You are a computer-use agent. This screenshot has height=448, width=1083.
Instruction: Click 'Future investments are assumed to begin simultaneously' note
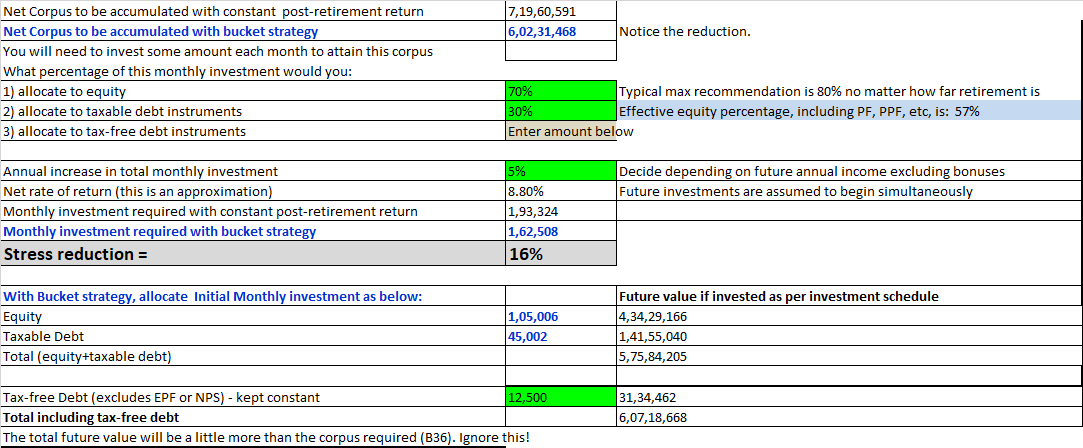click(796, 192)
